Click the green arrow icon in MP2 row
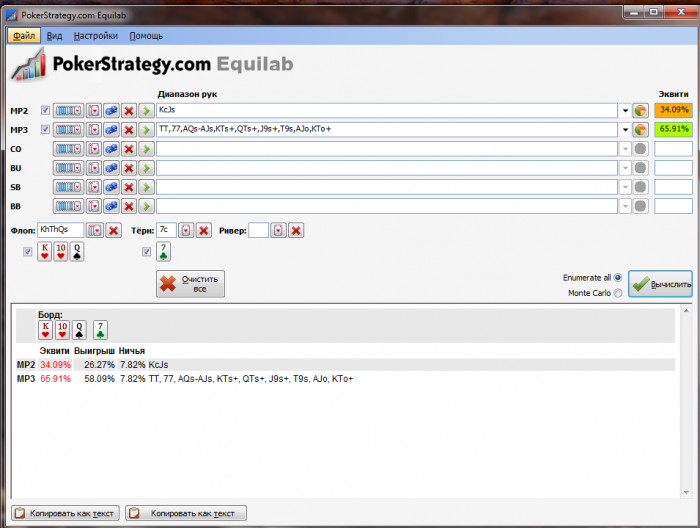The image size is (700, 528). 146,110
